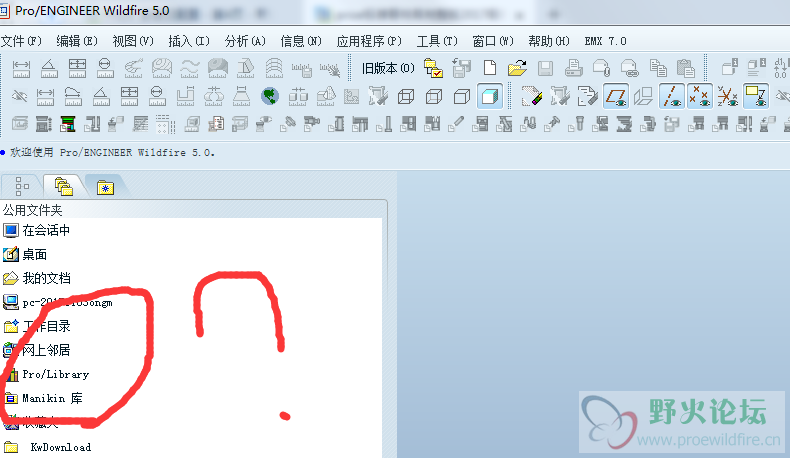Click the 欢迎使用 Pro/ENGINEER Wildfire 5.0 message

(x=112, y=152)
